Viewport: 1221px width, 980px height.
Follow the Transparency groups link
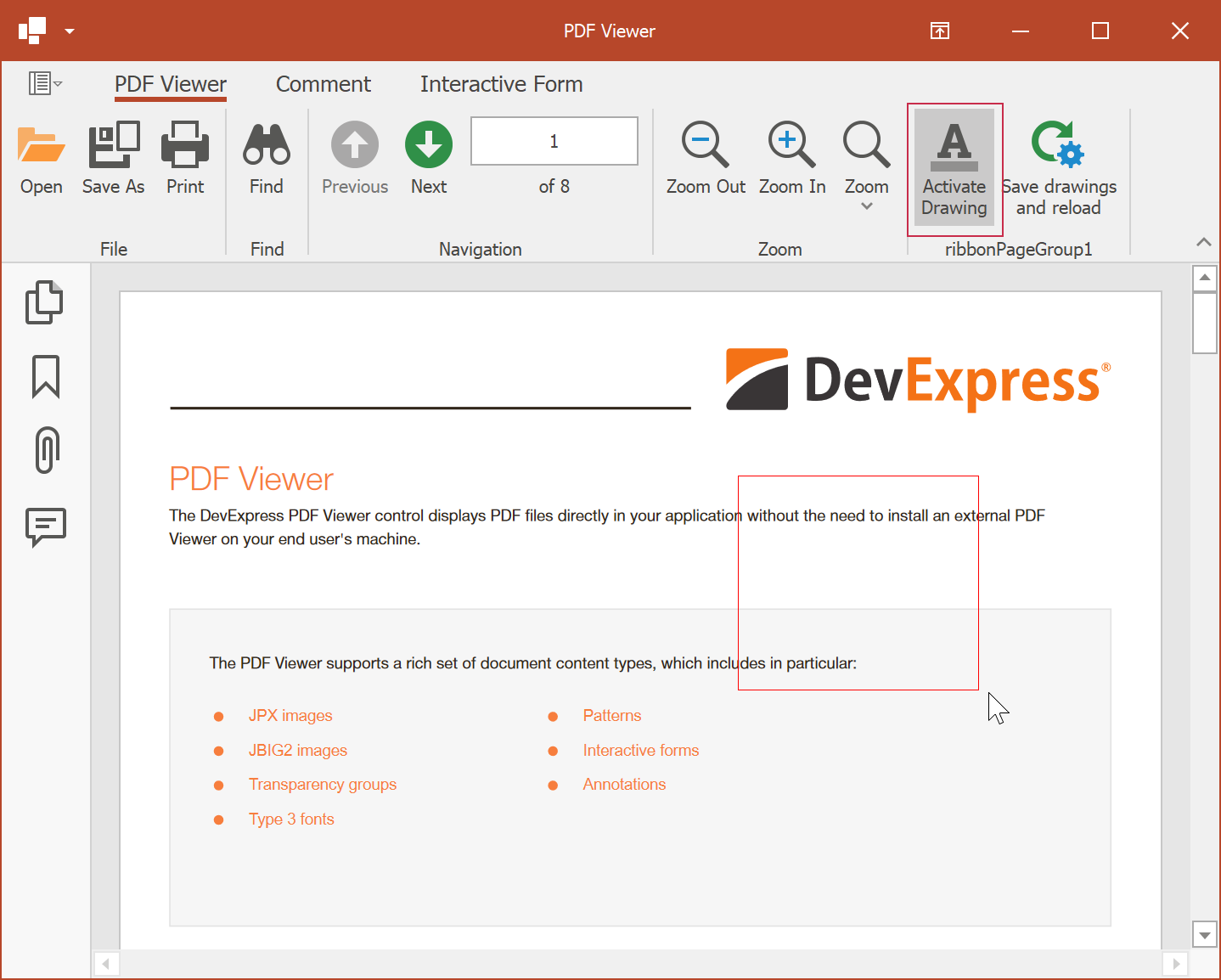tap(323, 784)
